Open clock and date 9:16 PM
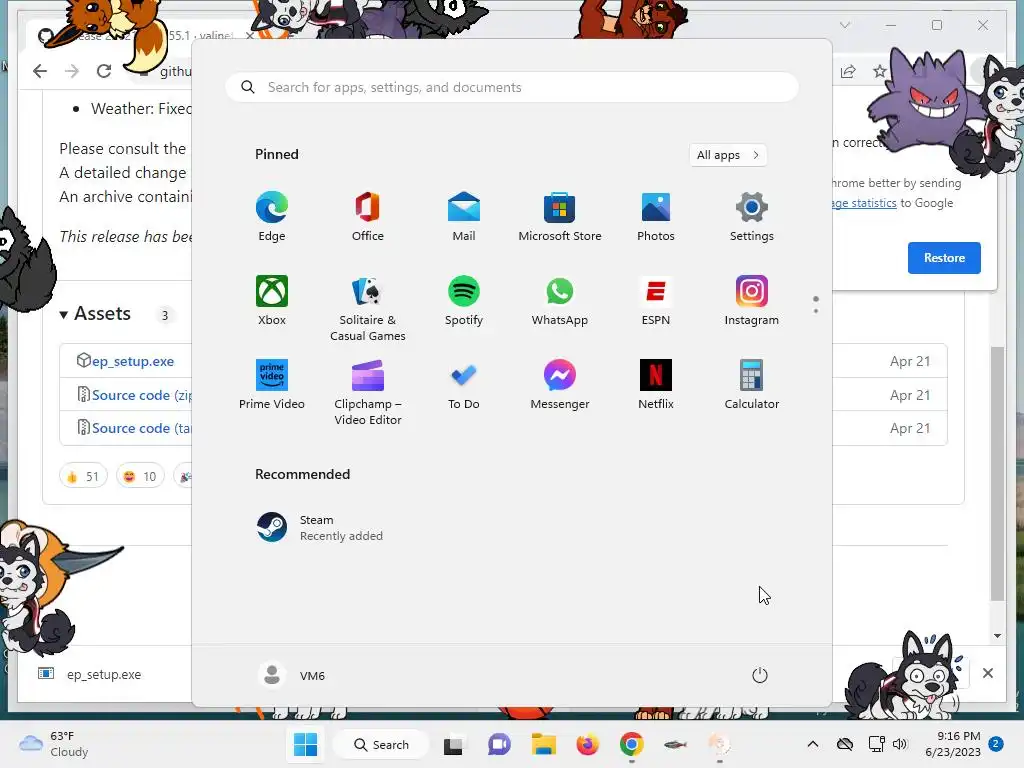The width and height of the screenshot is (1024, 768). pos(953,744)
